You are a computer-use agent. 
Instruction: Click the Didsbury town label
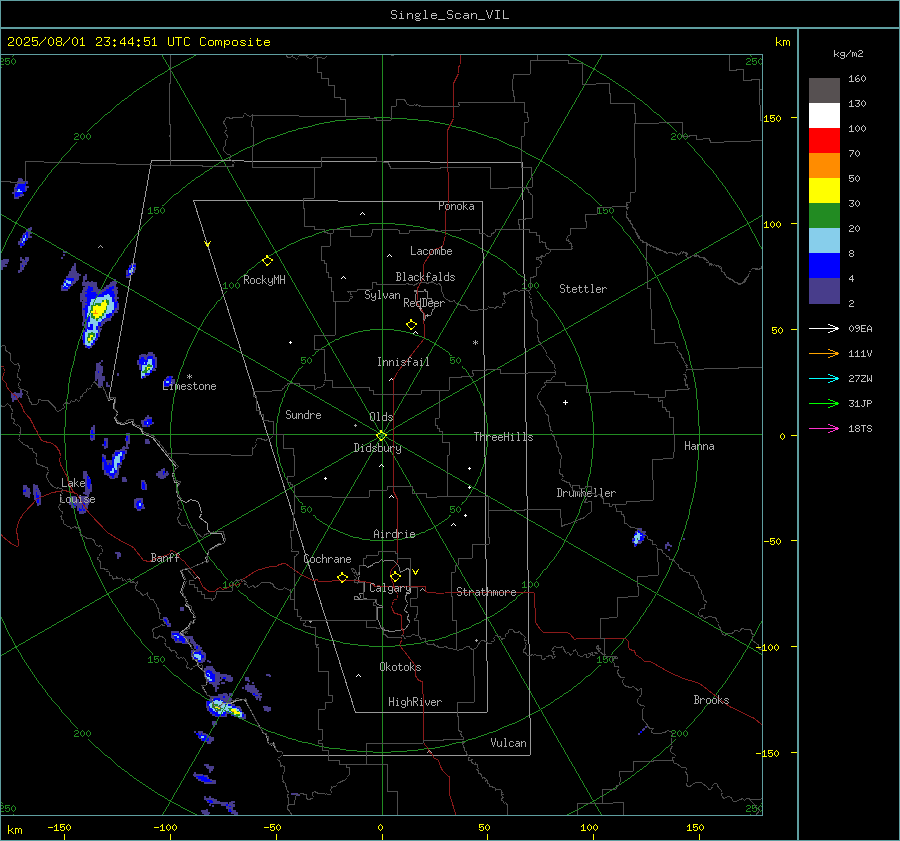click(377, 448)
